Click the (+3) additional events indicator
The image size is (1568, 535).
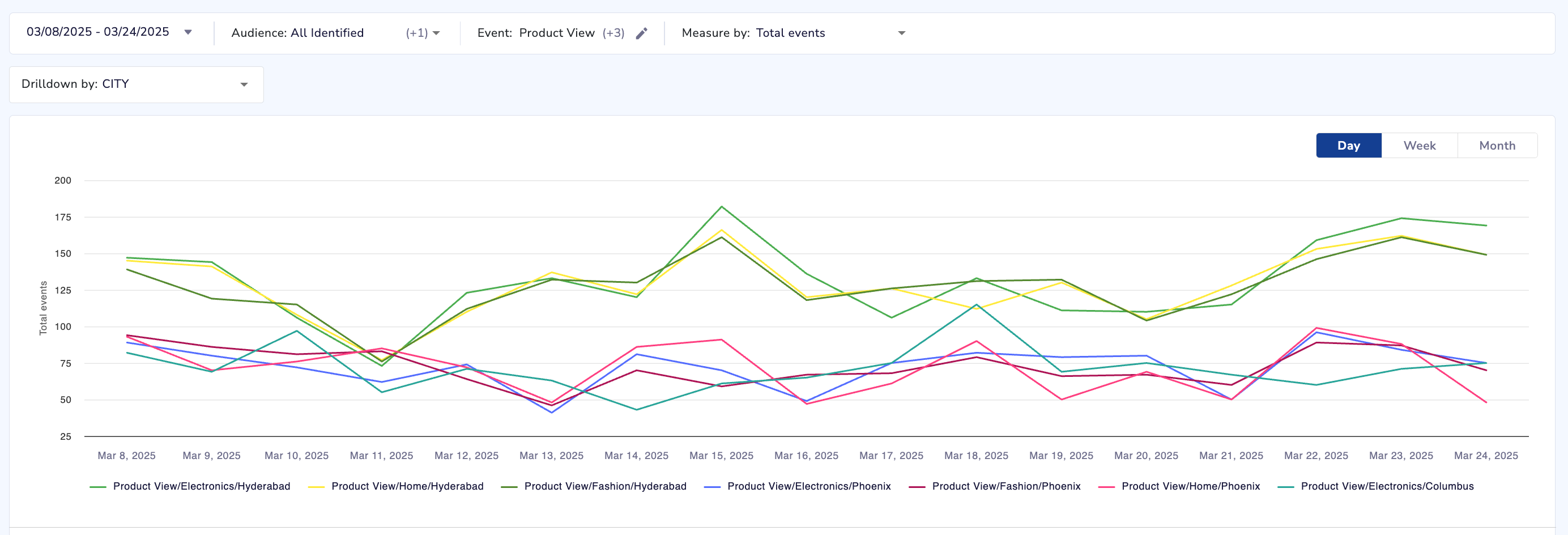[613, 33]
